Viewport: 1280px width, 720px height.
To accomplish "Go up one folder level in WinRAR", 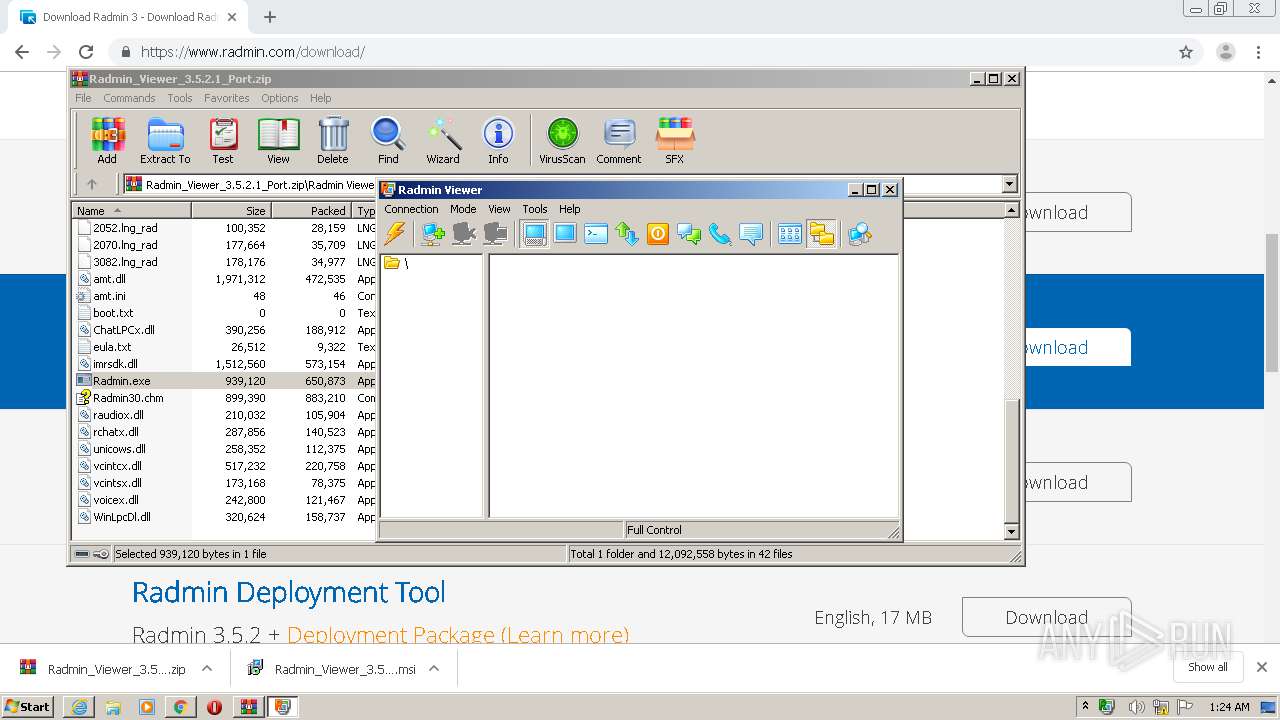I will tap(92, 184).
